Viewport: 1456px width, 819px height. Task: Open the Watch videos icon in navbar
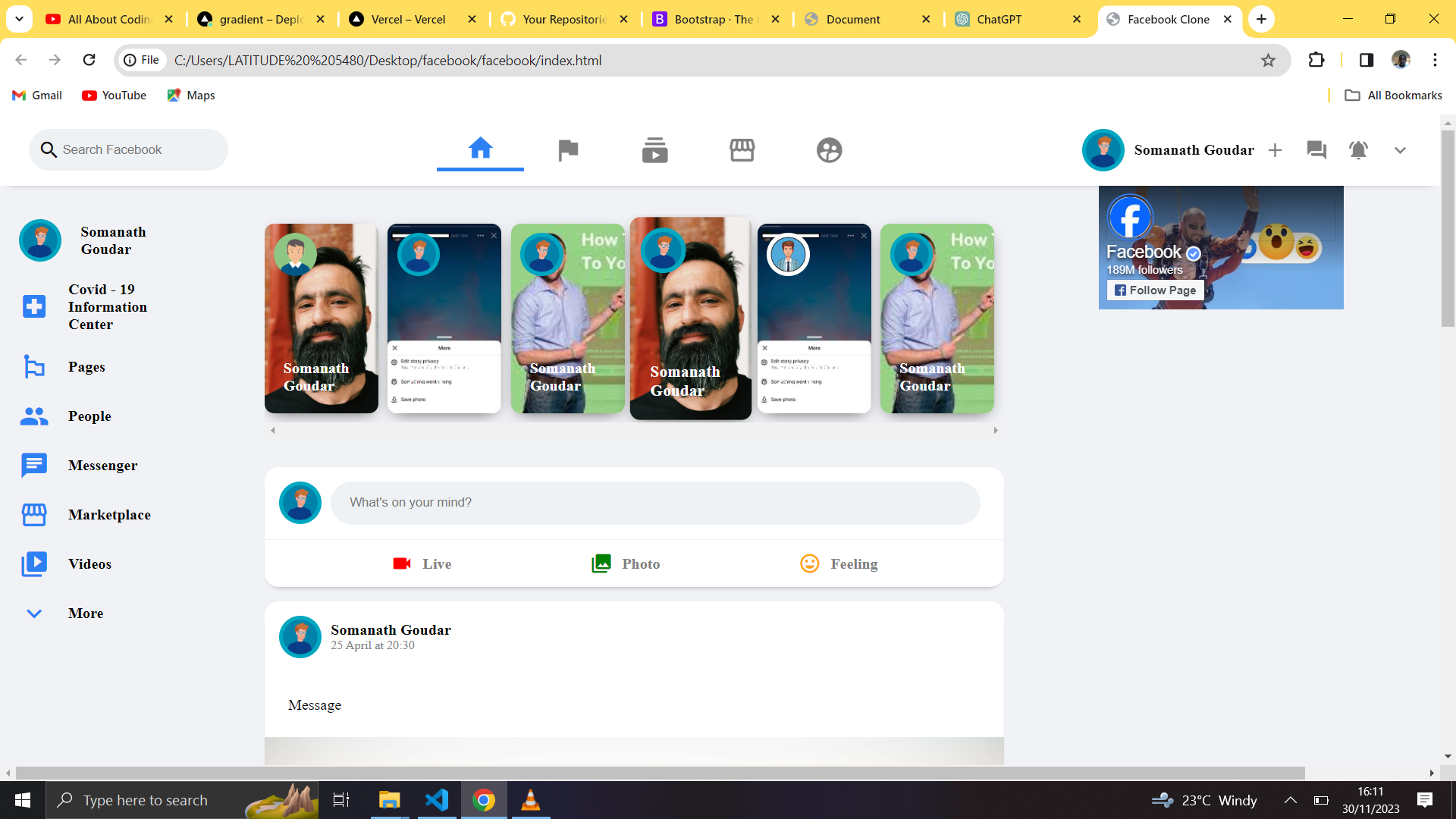[654, 150]
